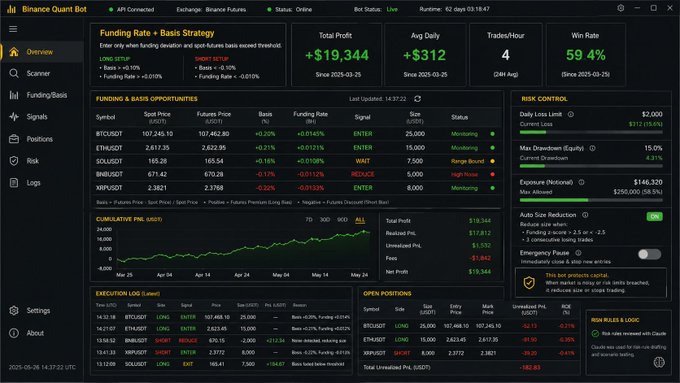
Task: Open the Scanner menu item
Action: [42, 73]
